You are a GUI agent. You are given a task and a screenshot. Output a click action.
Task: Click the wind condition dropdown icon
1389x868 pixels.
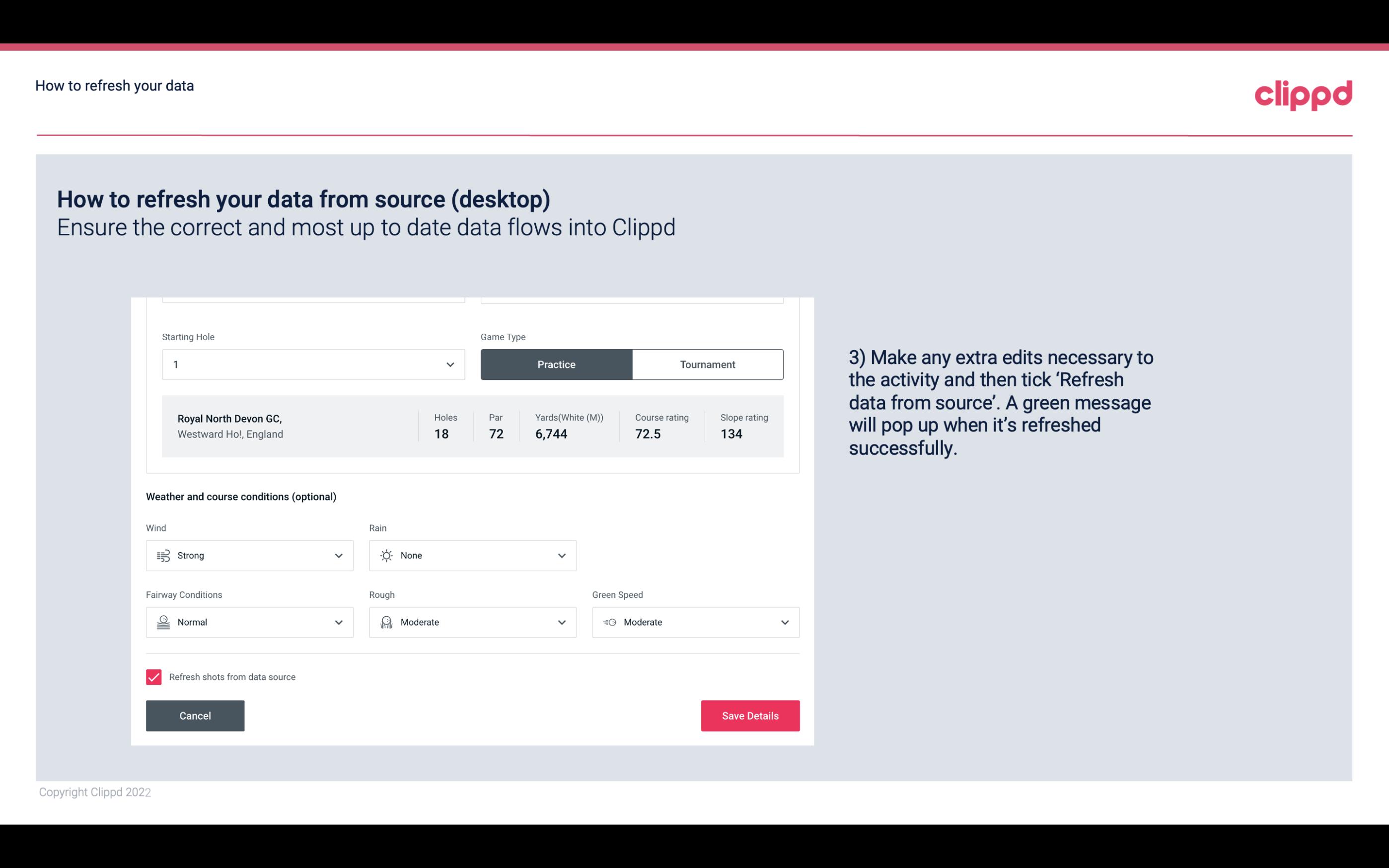click(337, 555)
